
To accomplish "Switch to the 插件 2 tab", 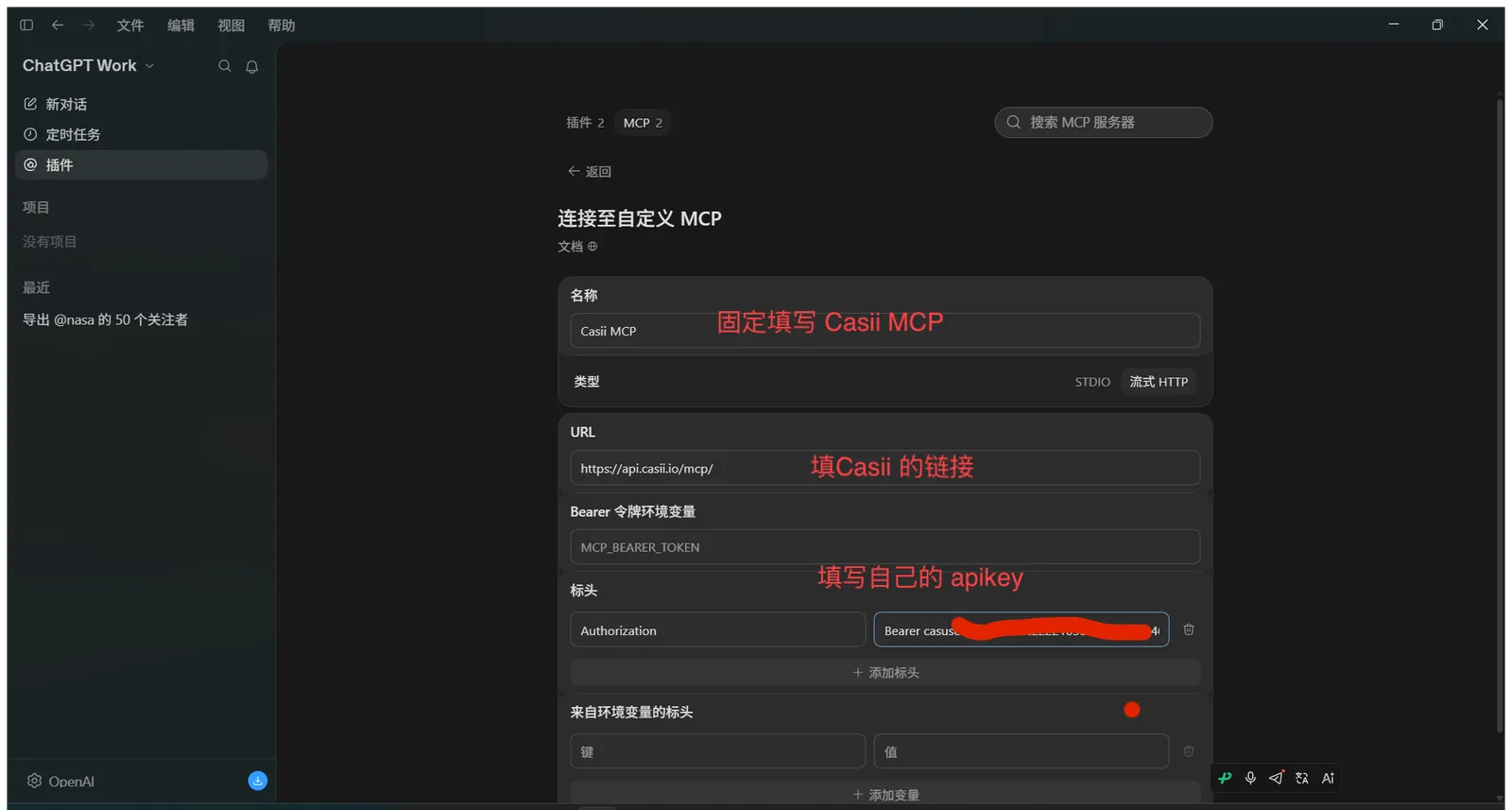I will [x=585, y=123].
